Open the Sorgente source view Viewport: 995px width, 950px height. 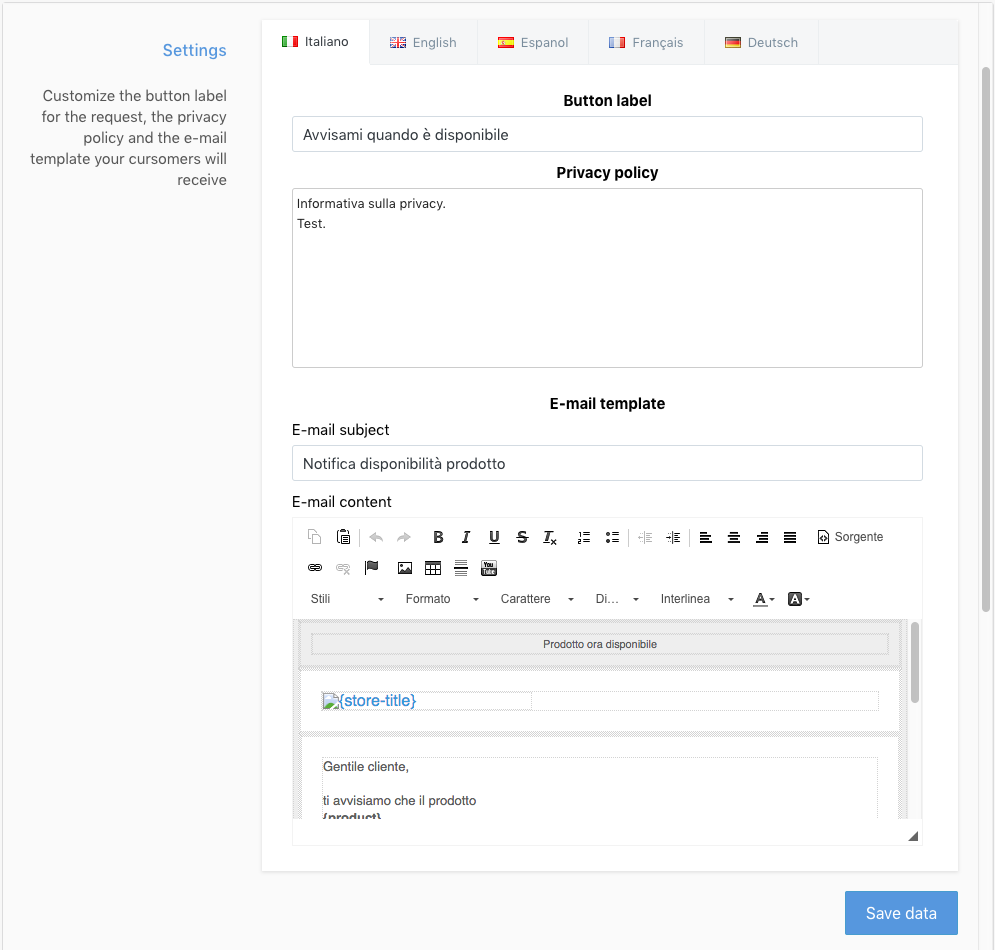click(849, 537)
